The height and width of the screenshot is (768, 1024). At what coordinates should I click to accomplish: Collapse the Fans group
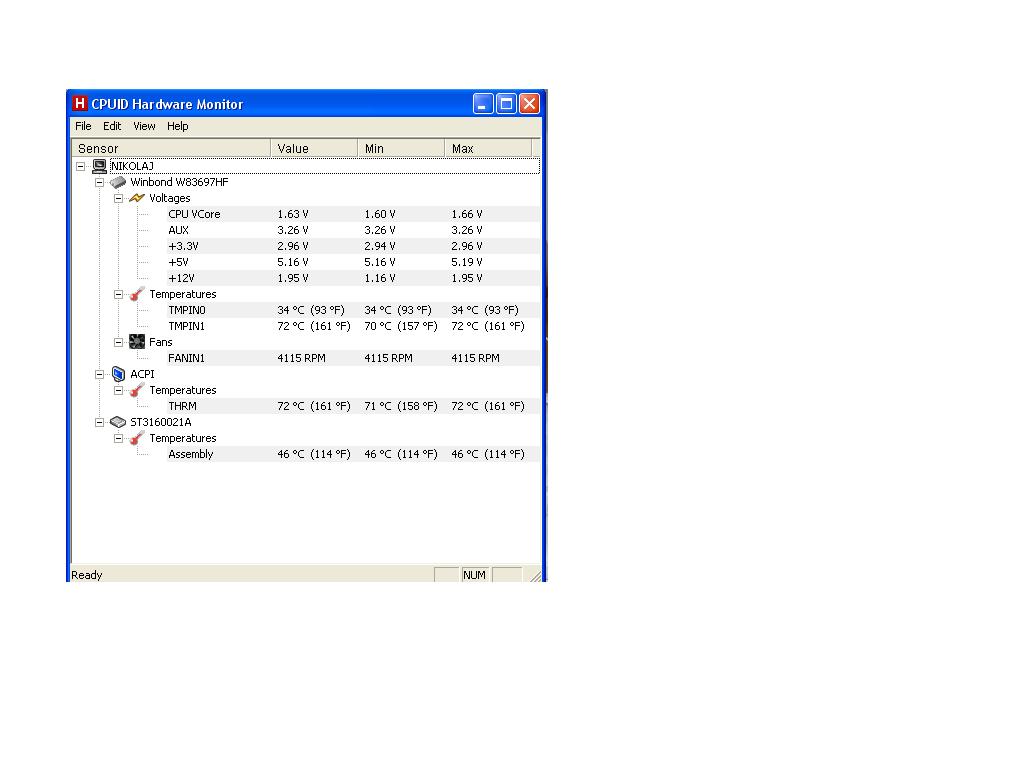point(118,342)
